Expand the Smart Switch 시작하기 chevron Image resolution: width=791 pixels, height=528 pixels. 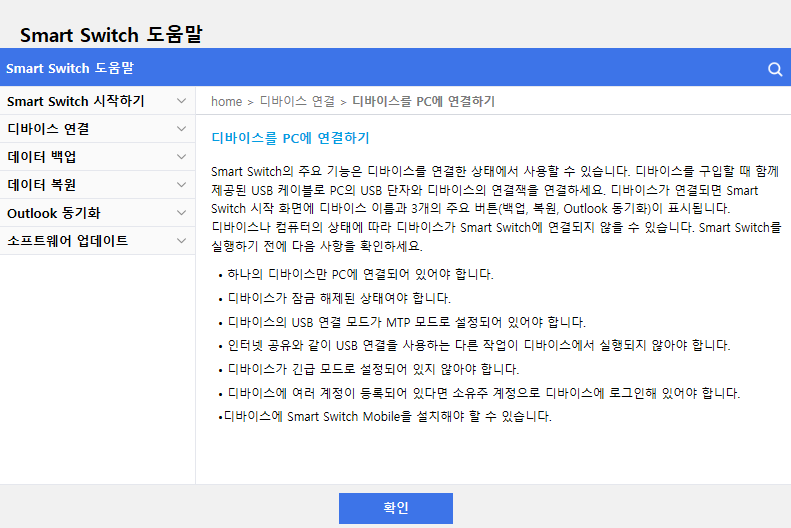point(182,101)
